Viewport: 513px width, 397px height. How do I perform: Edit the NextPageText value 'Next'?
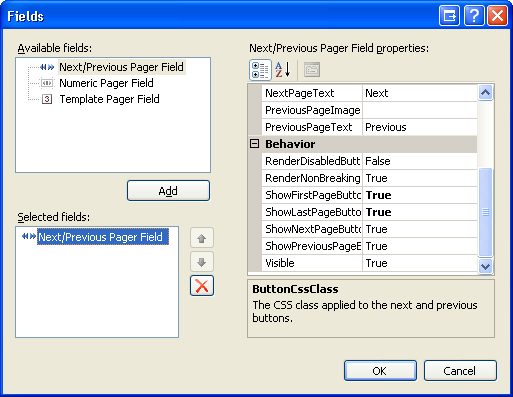pyautogui.click(x=420, y=93)
